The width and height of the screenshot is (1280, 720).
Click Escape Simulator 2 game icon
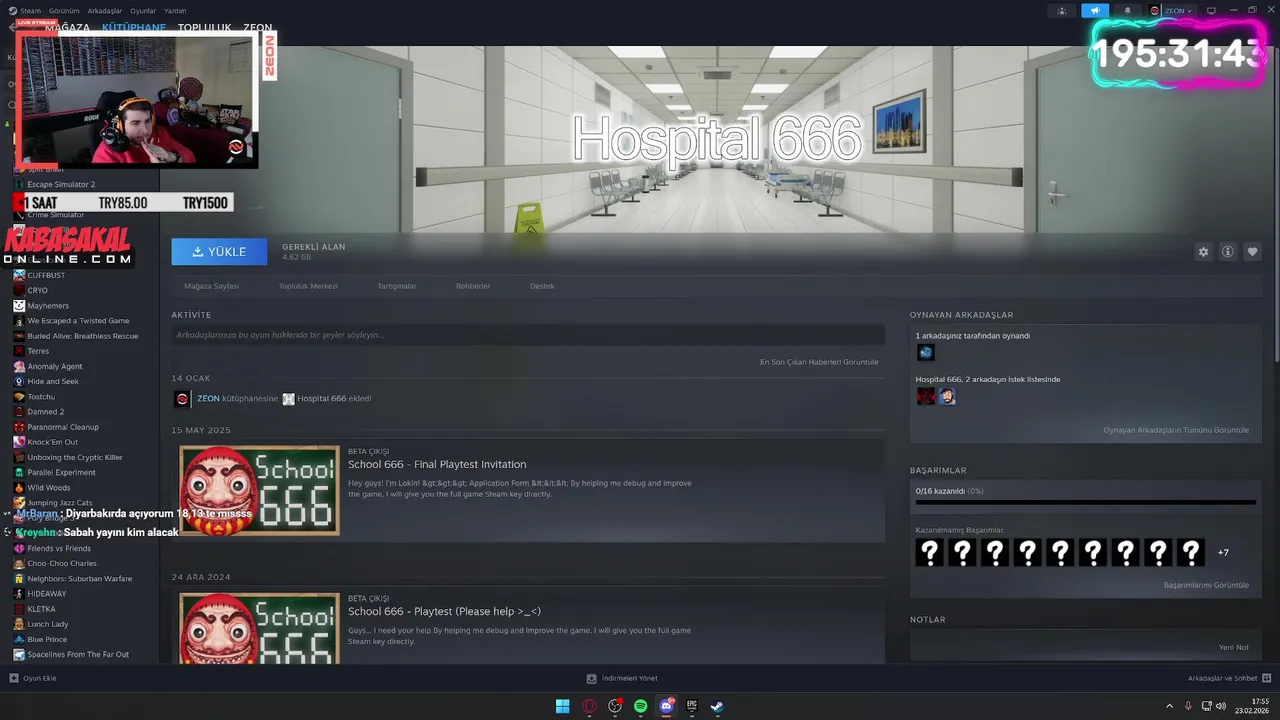(x=19, y=184)
